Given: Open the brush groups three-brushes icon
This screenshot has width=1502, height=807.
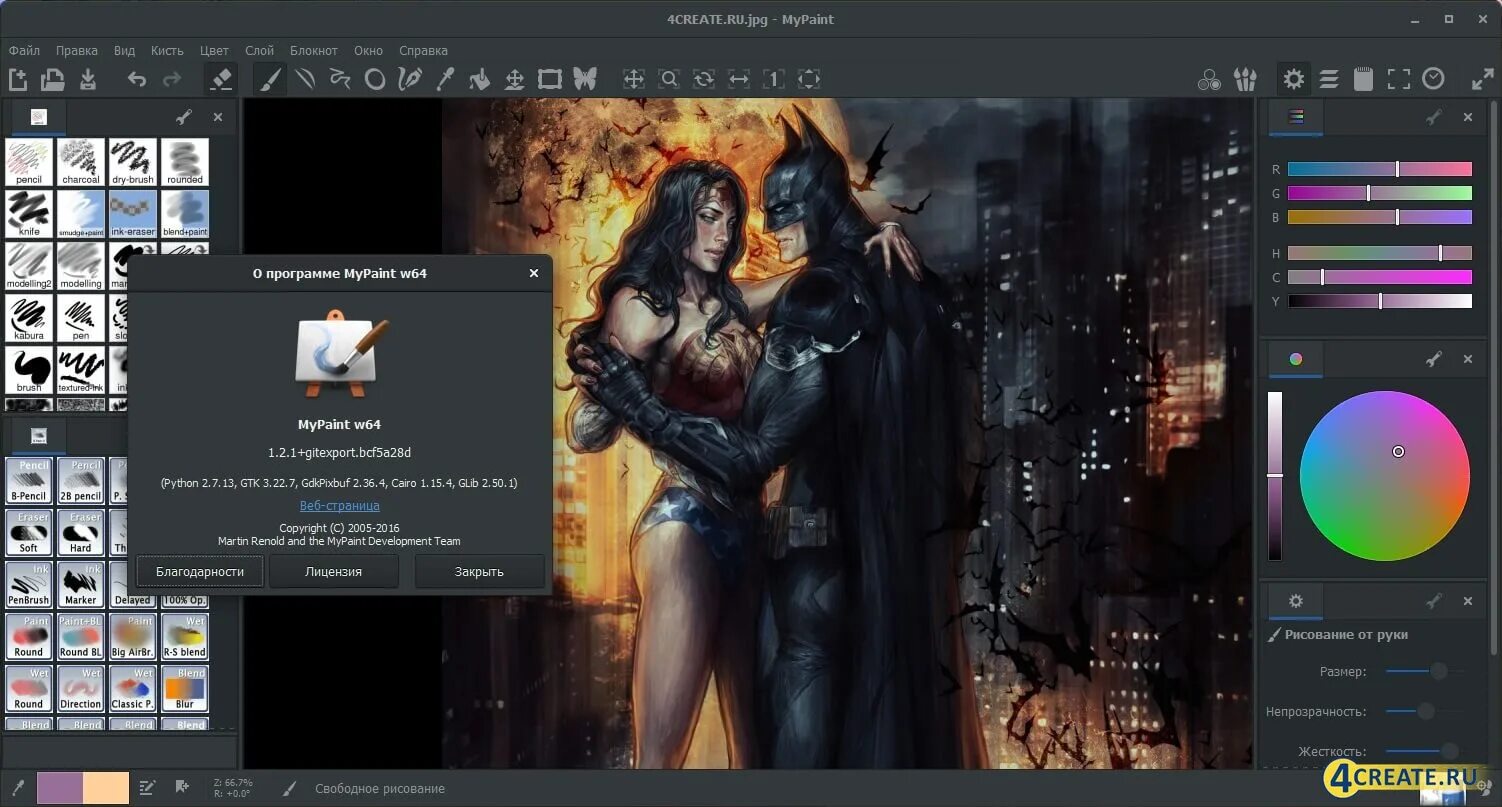Looking at the screenshot, I should [1245, 79].
